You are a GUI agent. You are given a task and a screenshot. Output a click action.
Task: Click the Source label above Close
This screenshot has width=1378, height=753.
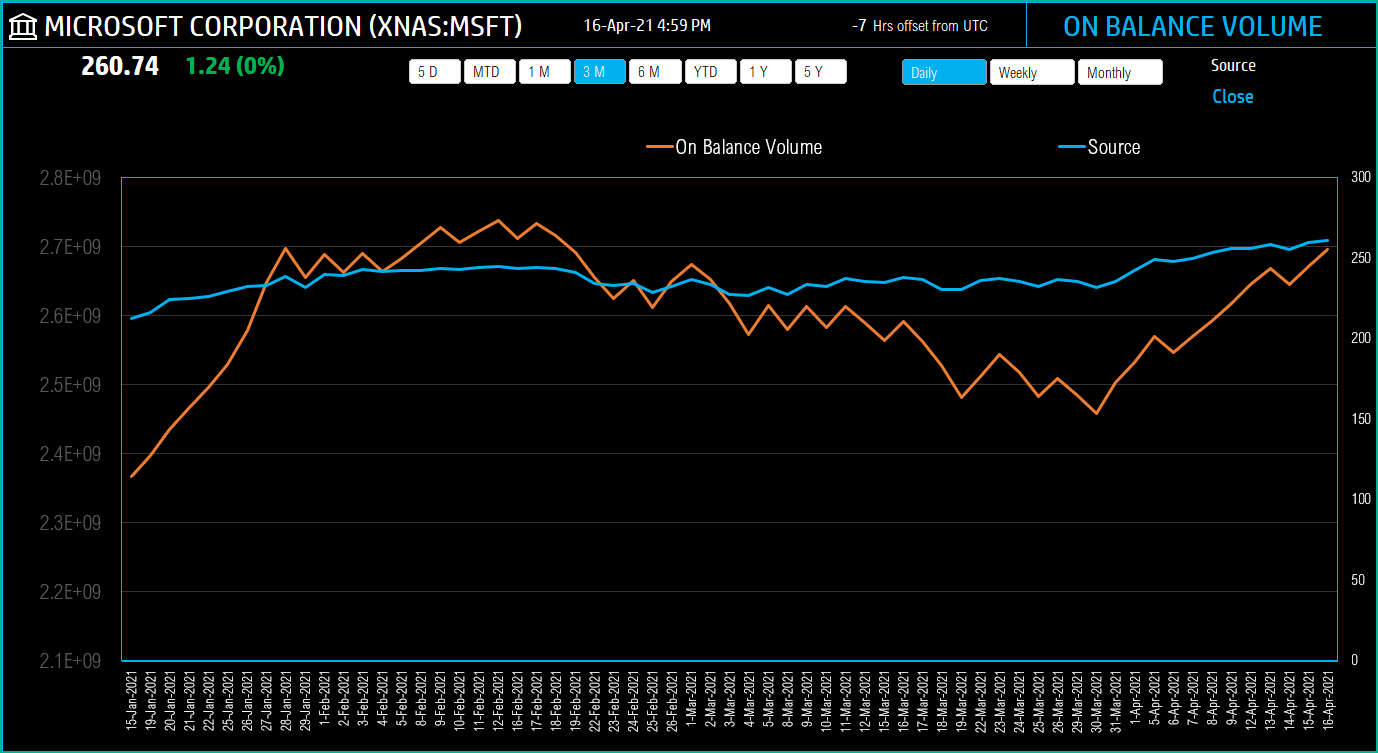point(1233,66)
